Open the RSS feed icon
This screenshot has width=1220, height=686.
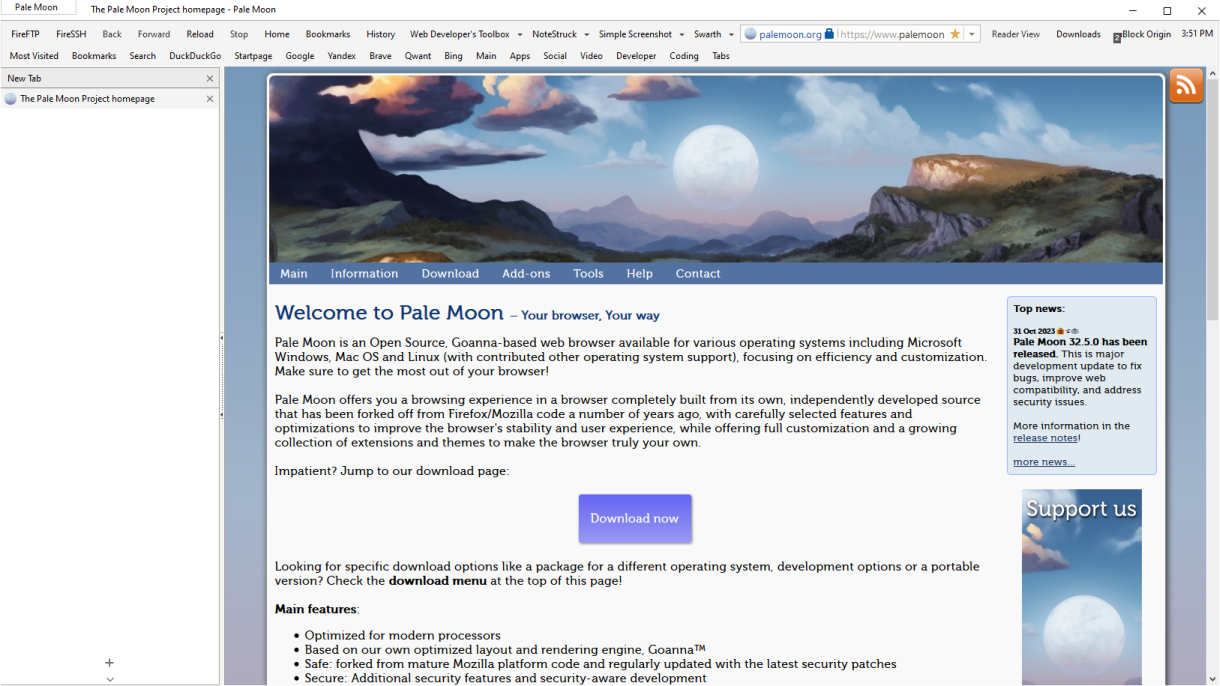coord(1186,86)
